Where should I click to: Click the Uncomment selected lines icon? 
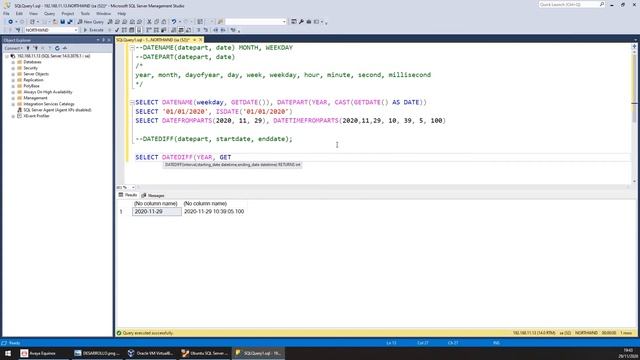(206, 30)
